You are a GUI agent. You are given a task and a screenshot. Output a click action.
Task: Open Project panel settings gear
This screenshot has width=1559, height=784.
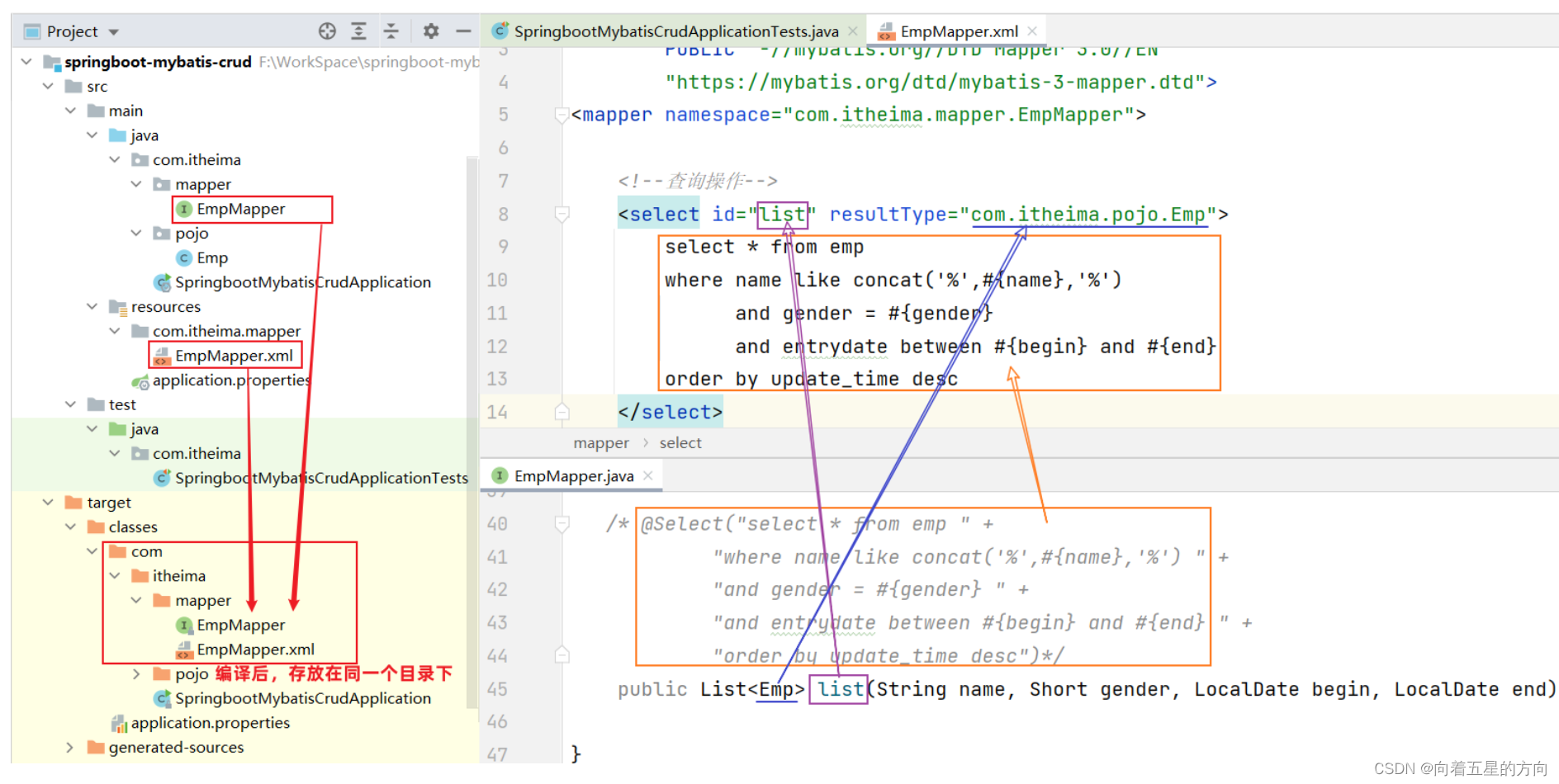pyautogui.click(x=430, y=31)
